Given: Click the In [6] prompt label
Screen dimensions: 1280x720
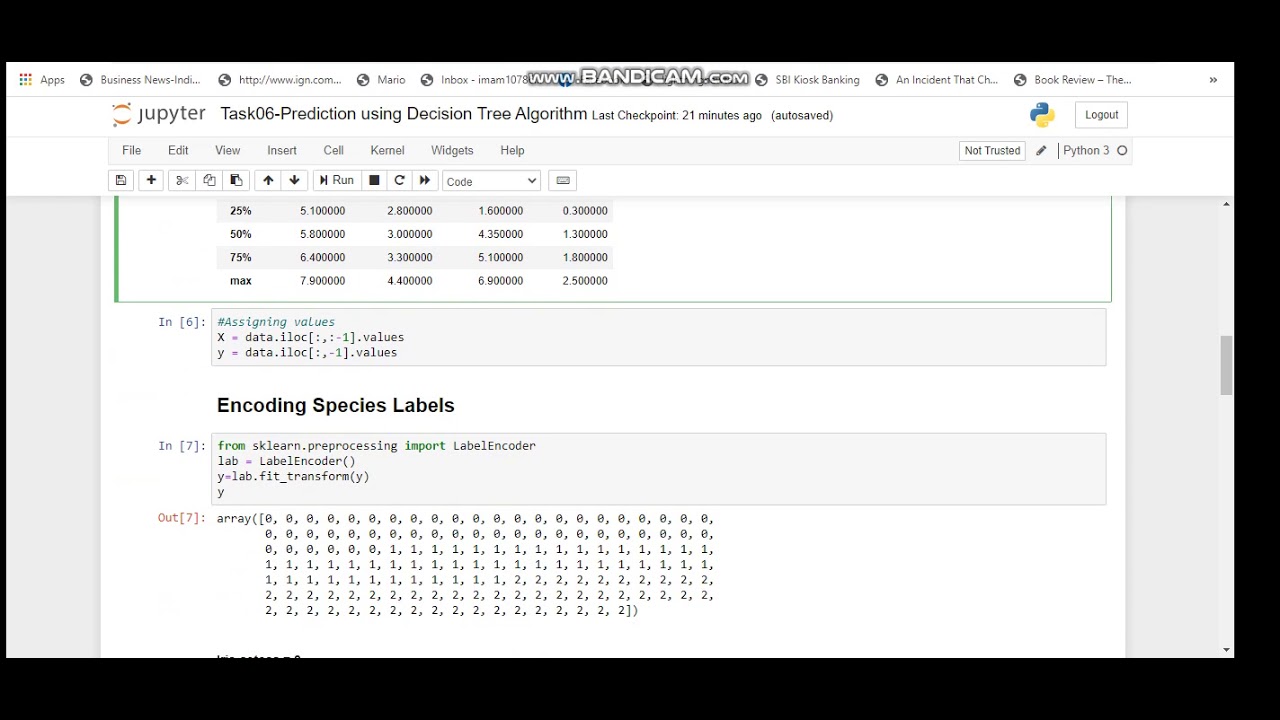Looking at the screenshot, I should pos(181,322).
